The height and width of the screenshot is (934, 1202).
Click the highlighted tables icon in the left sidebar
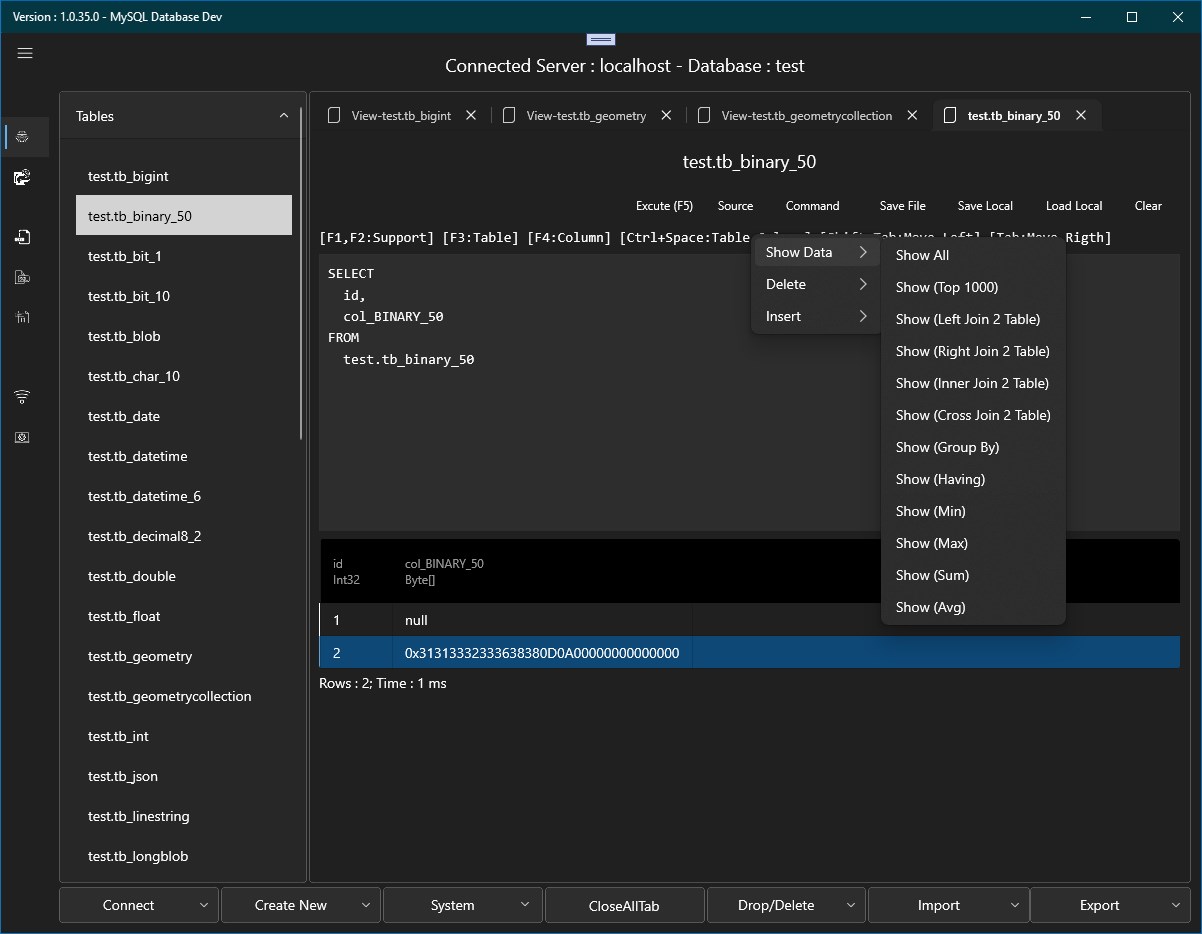pos(22,136)
